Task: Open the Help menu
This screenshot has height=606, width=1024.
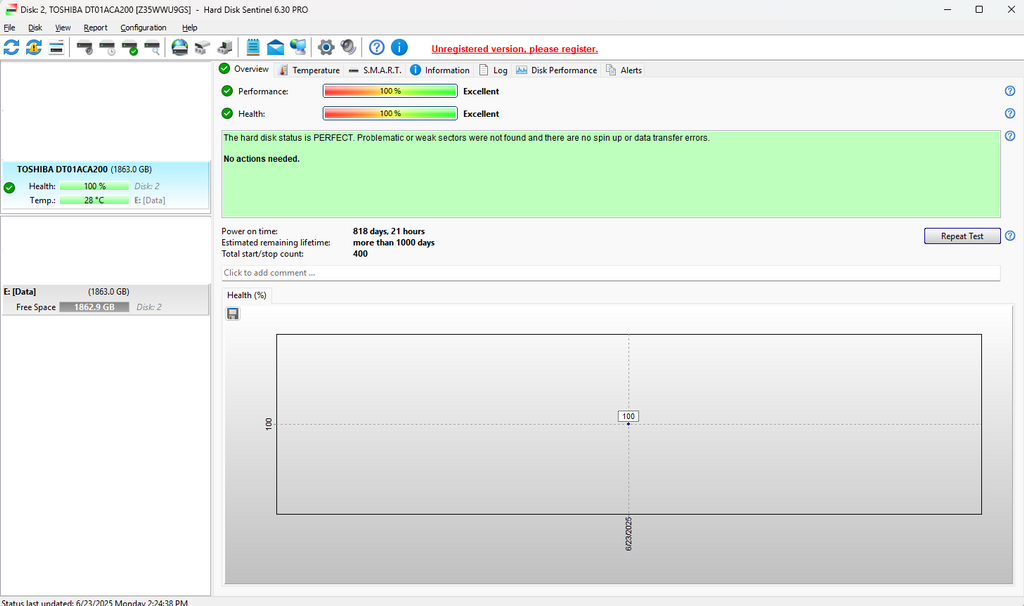Action: (x=189, y=27)
